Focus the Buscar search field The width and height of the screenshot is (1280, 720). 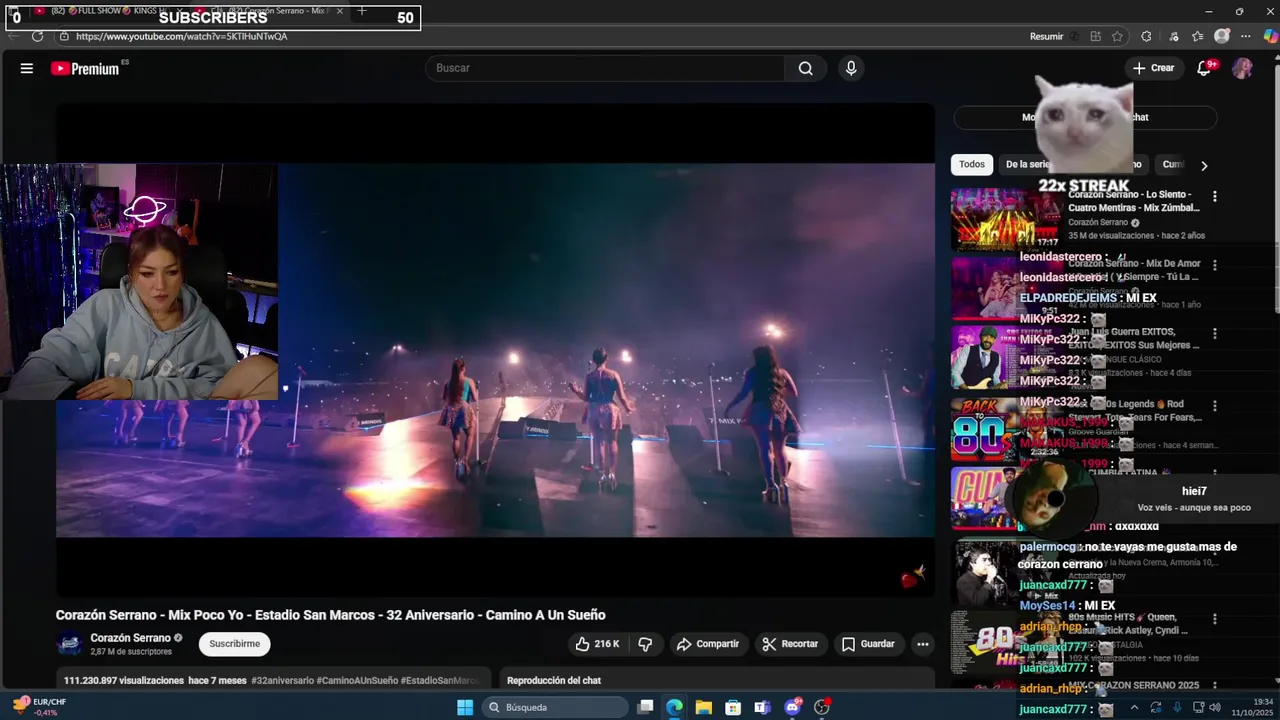(605, 68)
